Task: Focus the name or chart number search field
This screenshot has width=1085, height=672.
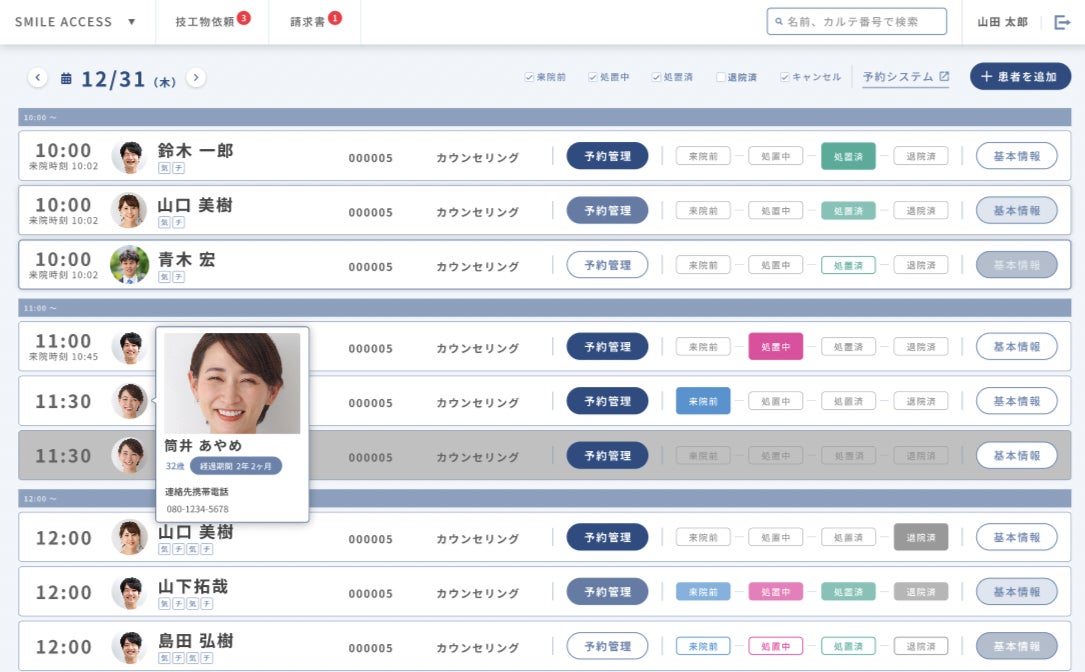Action: [x=857, y=21]
